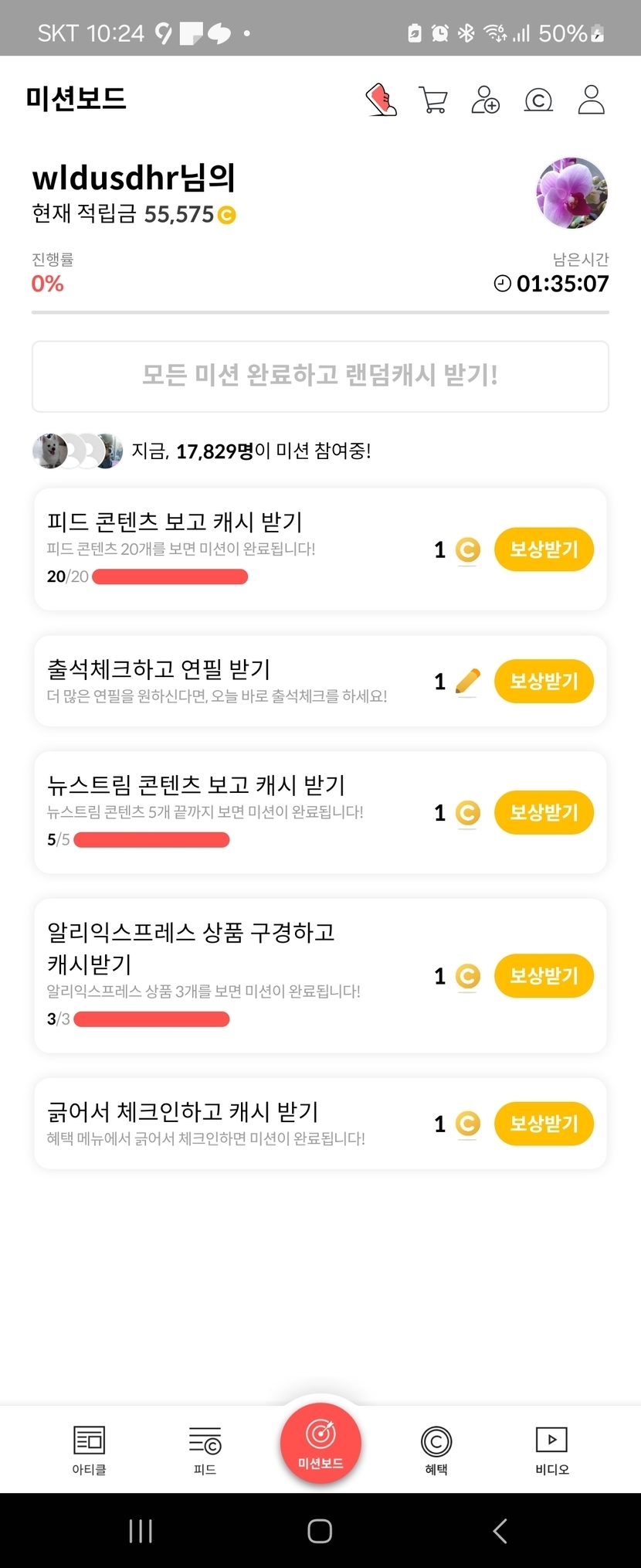This screenshot has height=1568, width=641.
Task: Open the 미션보드 center tab
Action: pyautogui.click(x=320, y=1443)
